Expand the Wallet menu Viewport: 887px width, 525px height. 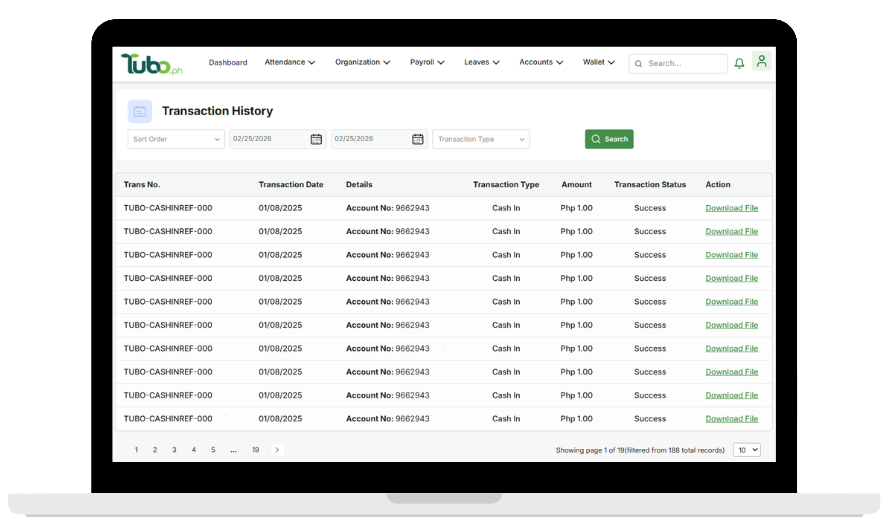tap(599, 62)
